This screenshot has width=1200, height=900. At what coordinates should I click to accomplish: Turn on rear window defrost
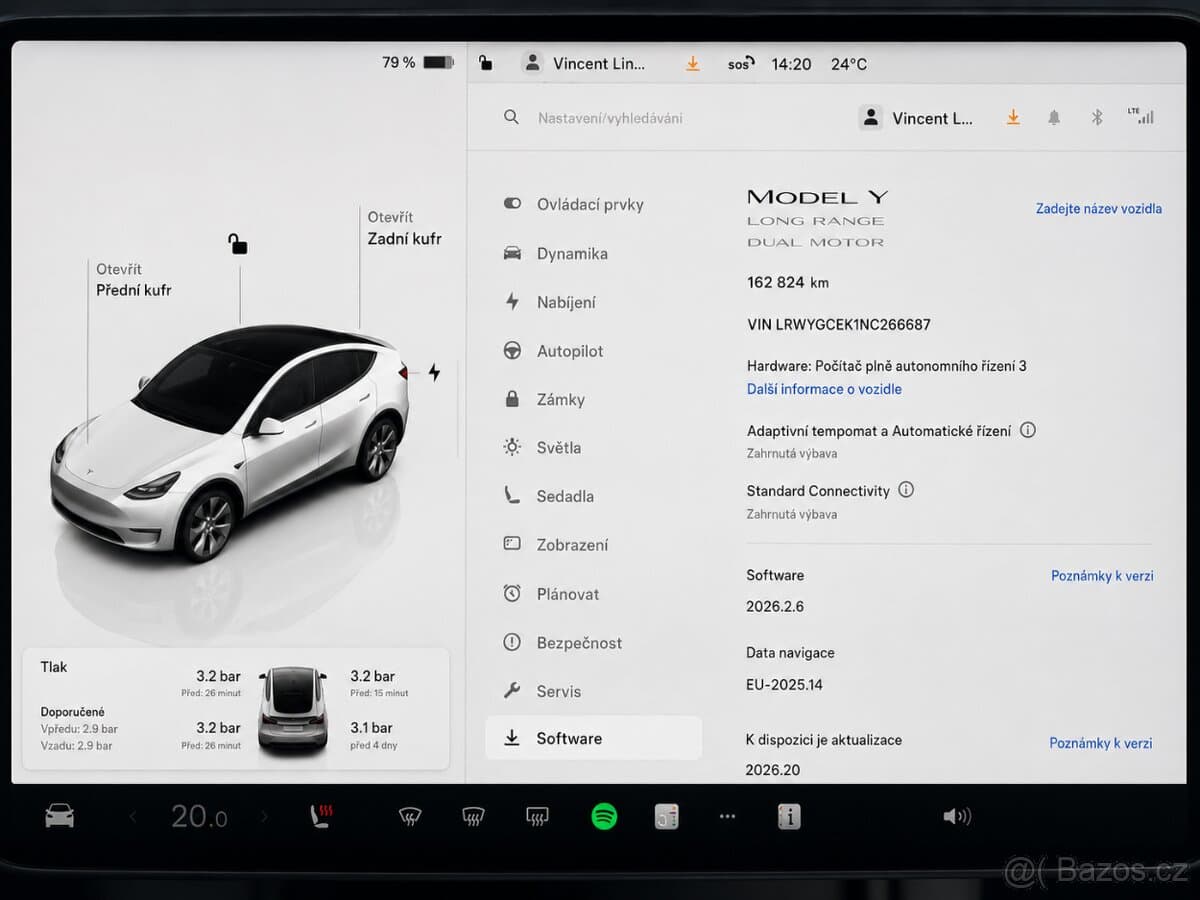click(473, 817)
